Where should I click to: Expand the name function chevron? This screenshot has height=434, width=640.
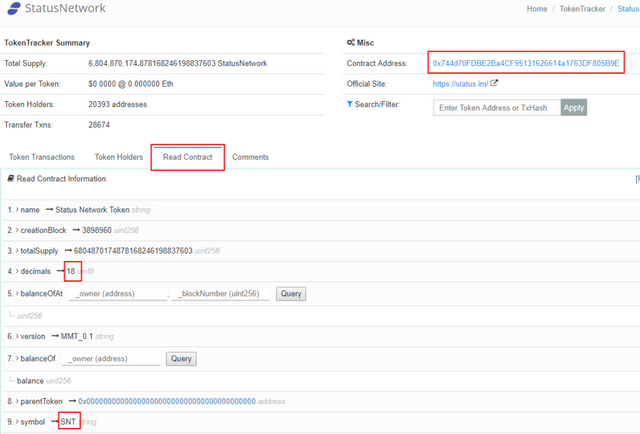tap(17, 209)
